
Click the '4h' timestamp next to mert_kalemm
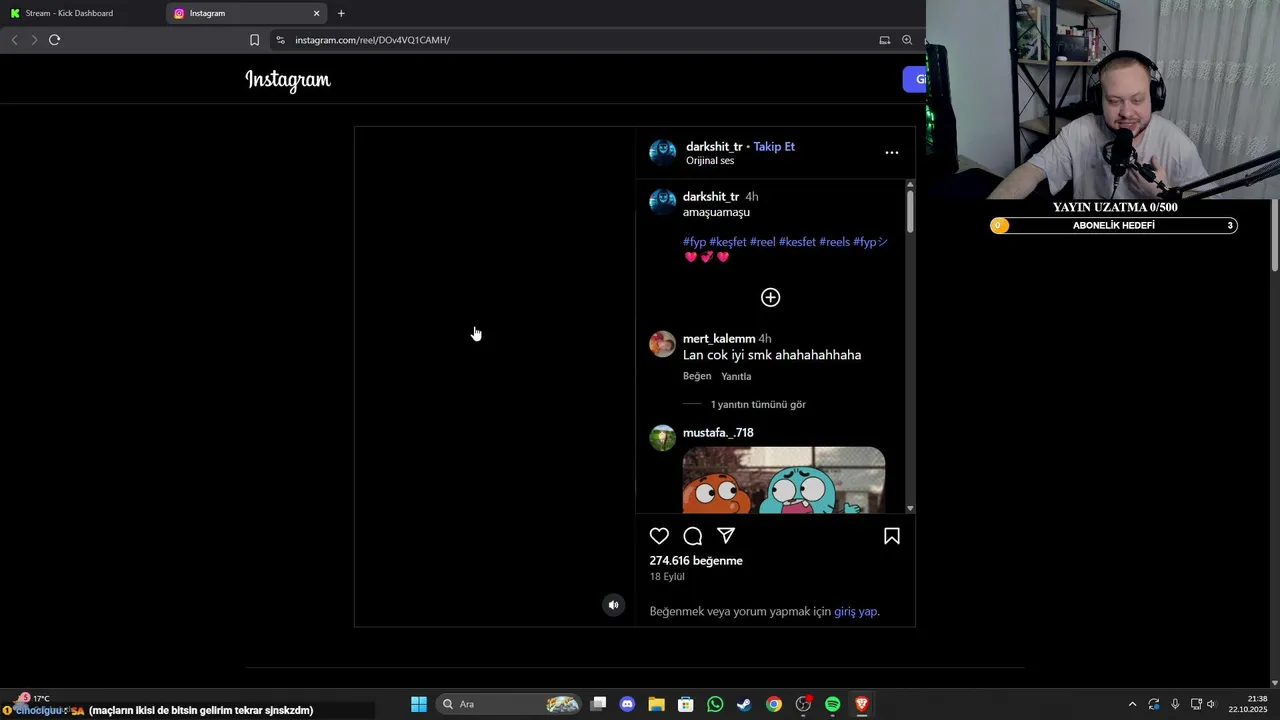click(765, 339)
